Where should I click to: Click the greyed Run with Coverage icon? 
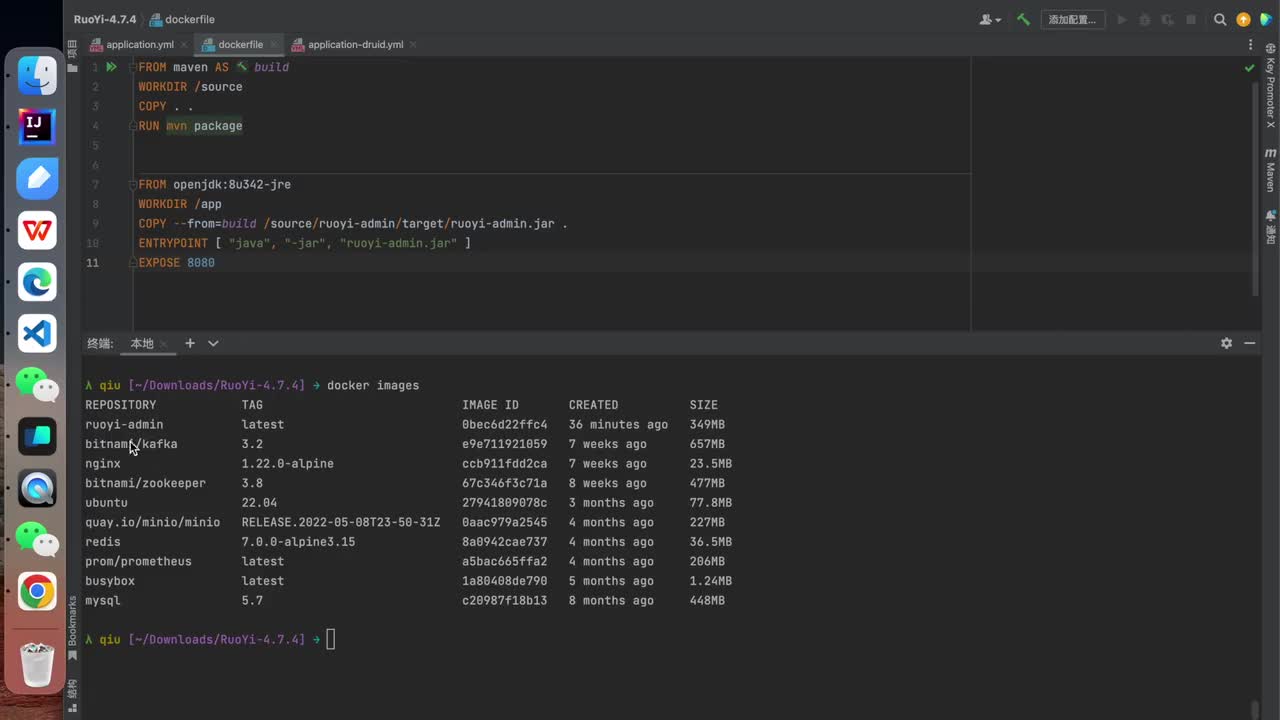1168,19
